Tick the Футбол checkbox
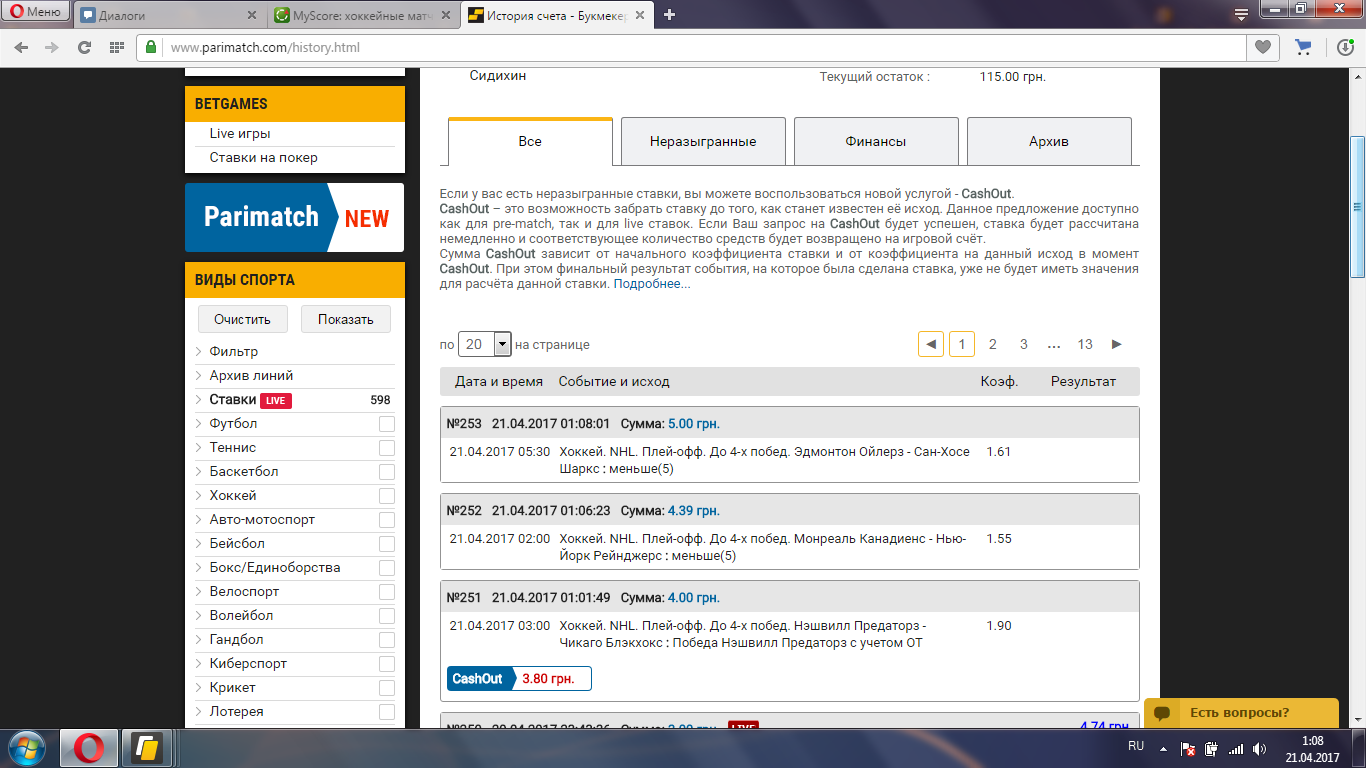The width and height of the screenshot is (1366, 768). coord(387,424)
